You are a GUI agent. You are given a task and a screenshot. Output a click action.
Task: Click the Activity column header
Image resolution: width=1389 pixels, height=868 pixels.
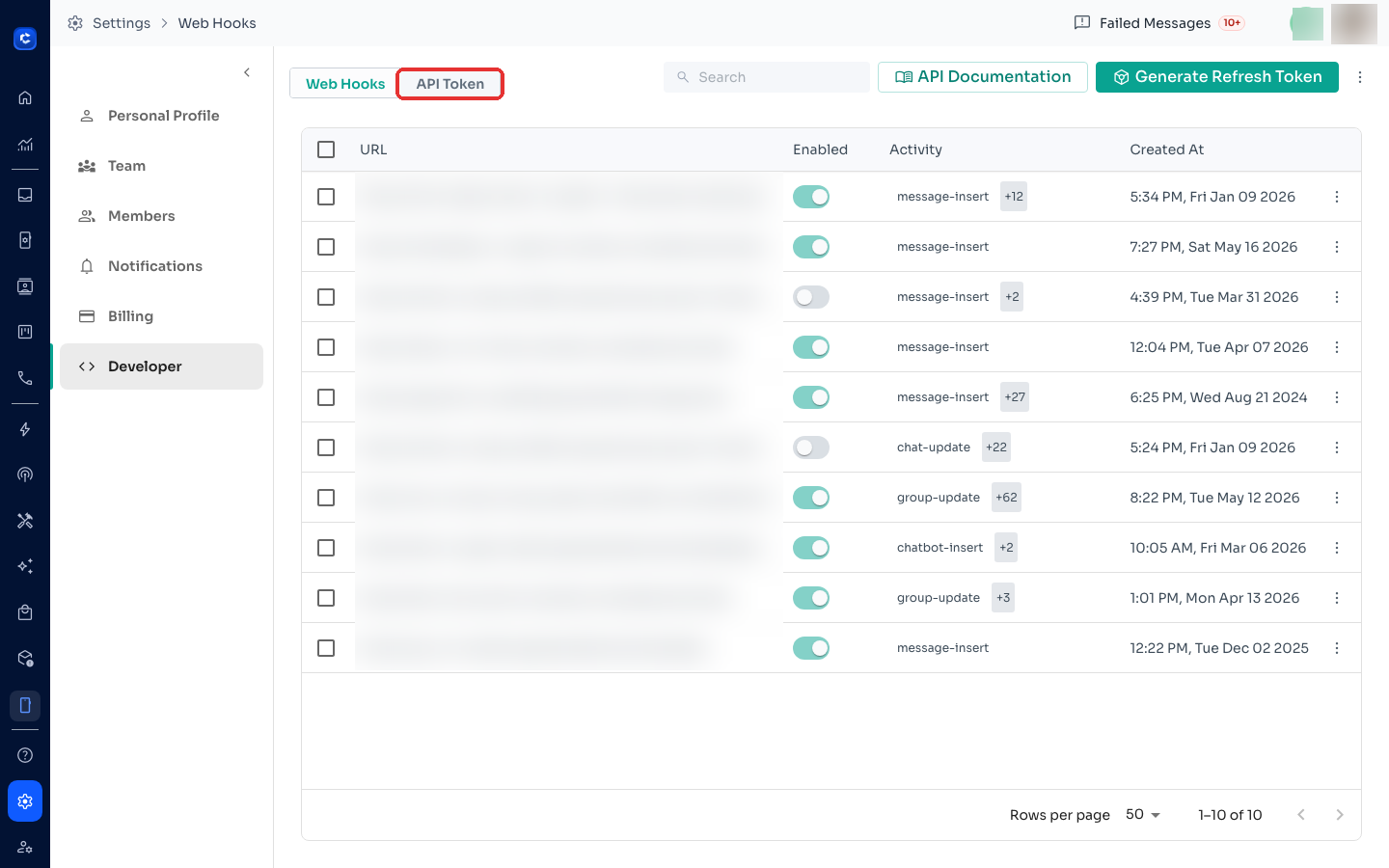click(915, 149)
